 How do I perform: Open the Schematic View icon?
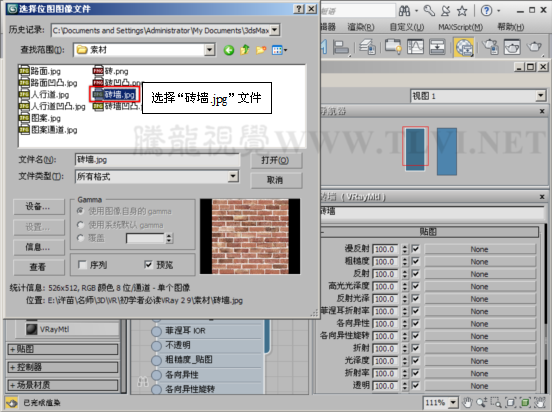pyautogui.click(x=437, y=47)
